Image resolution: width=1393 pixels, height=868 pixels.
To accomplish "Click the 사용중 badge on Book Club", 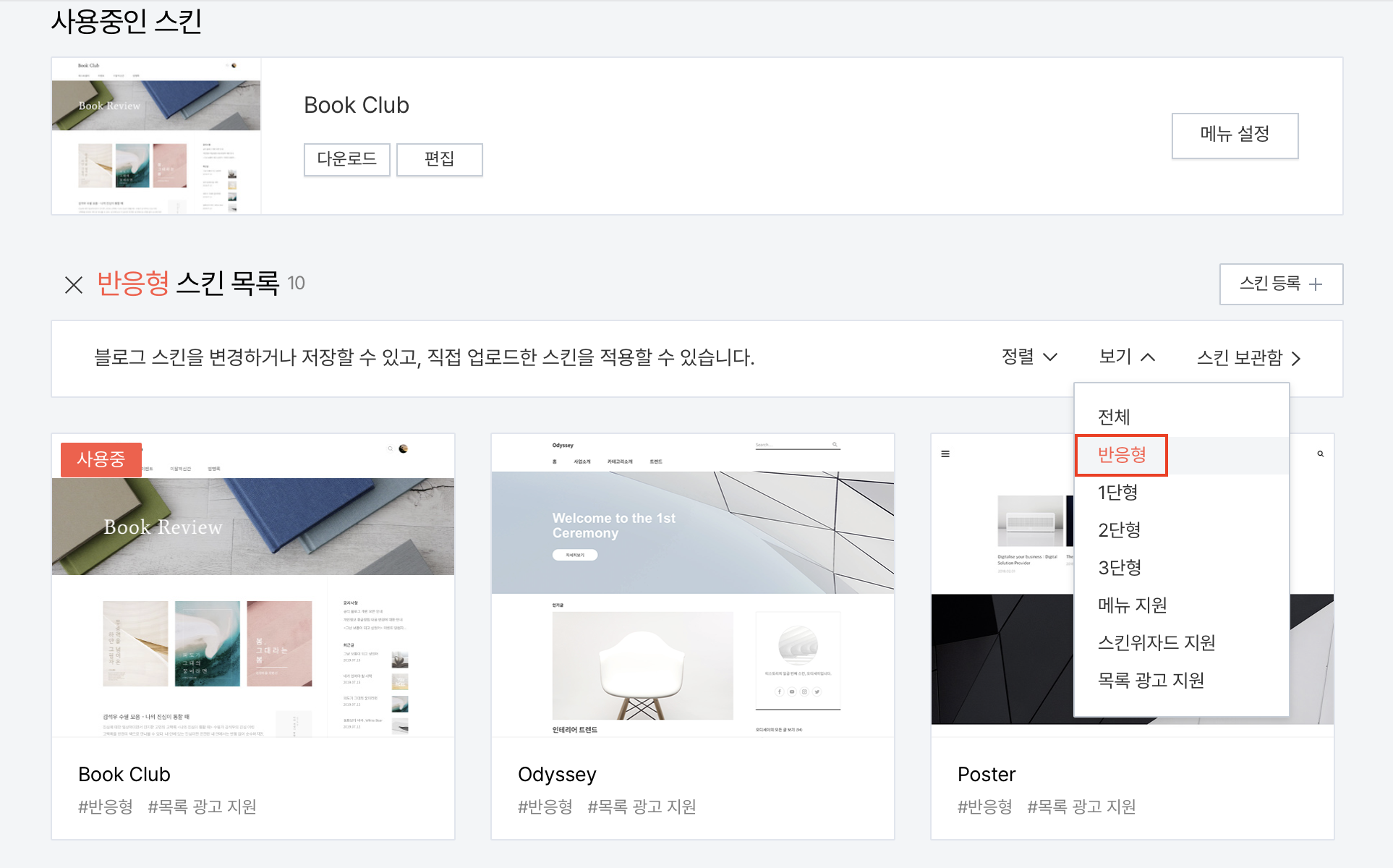I will pyautogui.click(x=101, y=459).
